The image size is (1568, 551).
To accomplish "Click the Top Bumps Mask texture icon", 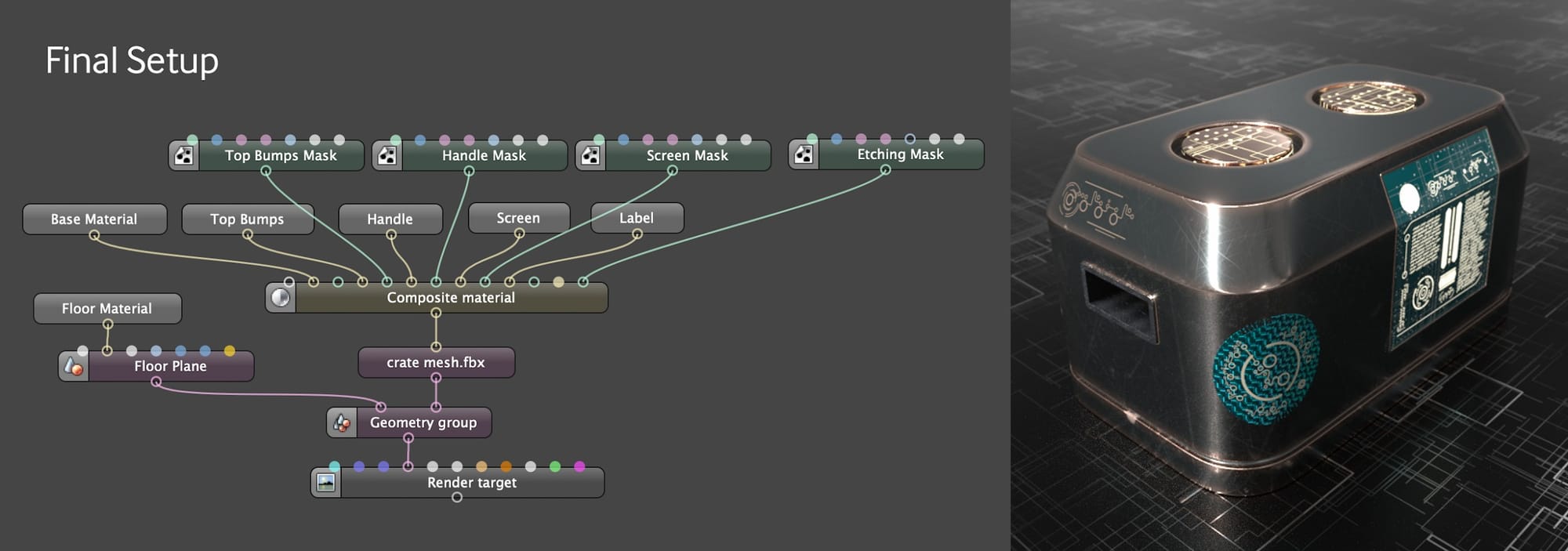I will (x=183, y=155).
